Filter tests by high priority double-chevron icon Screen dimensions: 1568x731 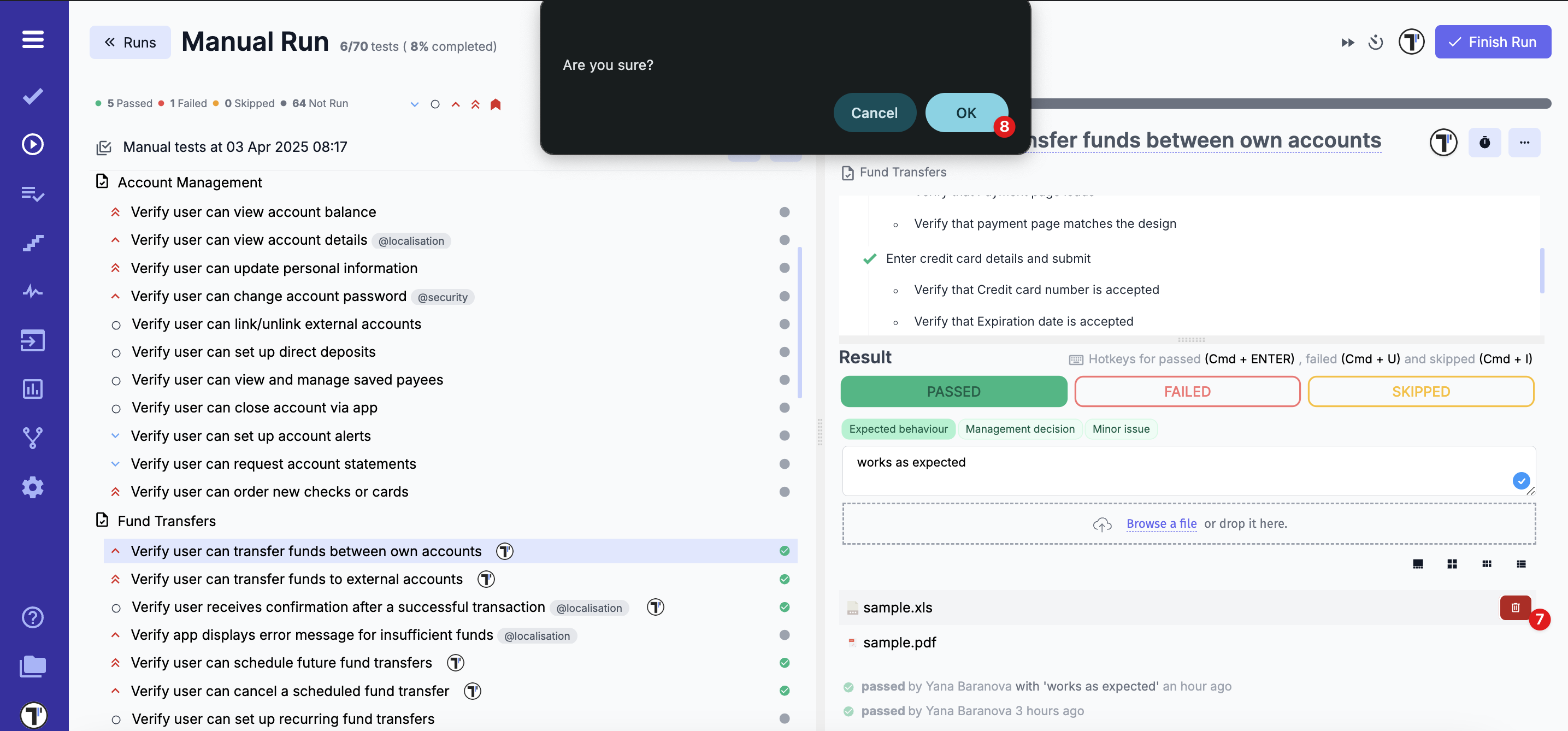pyautogui.click(x=475, y=104)
